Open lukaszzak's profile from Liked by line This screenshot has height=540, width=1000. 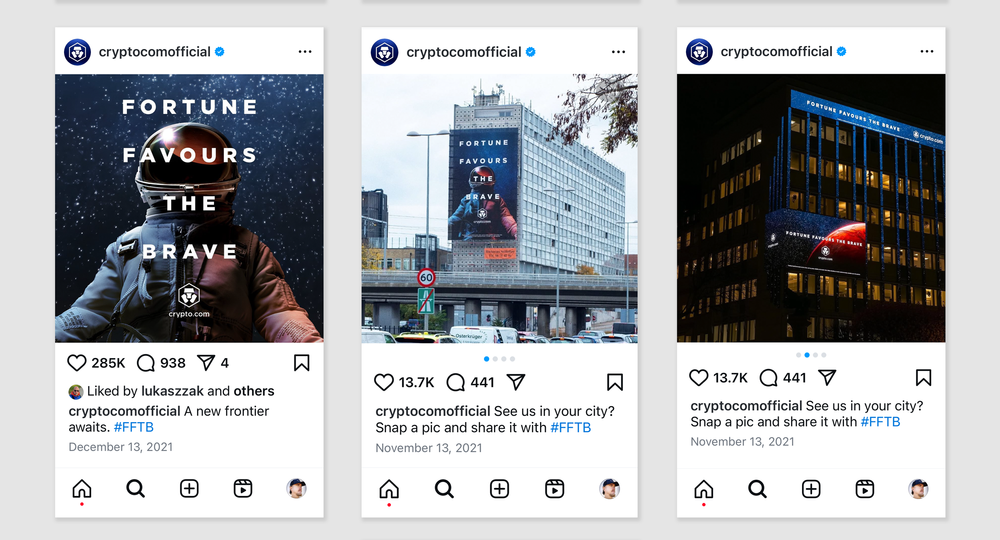pyautogui.click(x=172, y=391)
